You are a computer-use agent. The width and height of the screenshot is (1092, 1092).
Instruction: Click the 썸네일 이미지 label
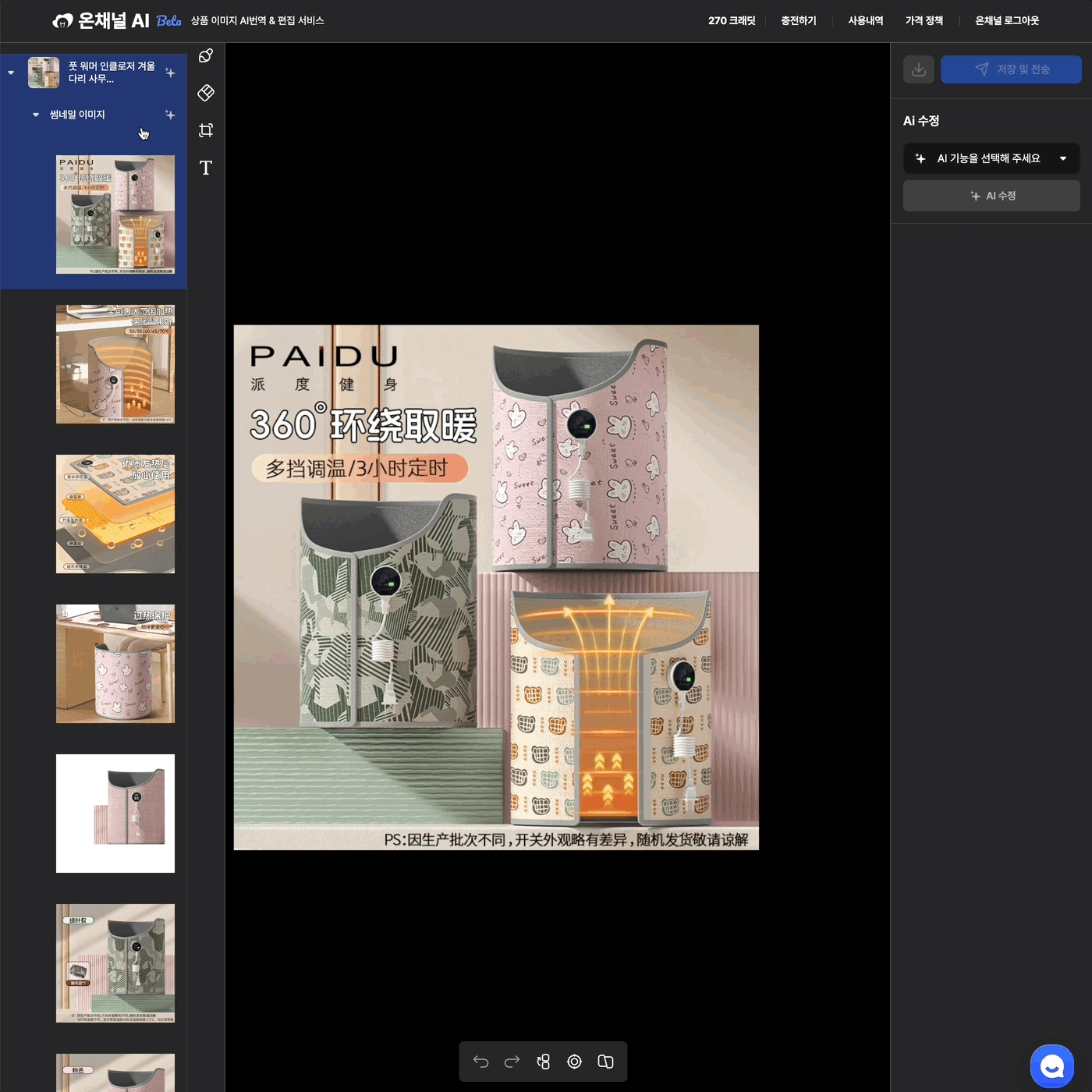[77, 115]
